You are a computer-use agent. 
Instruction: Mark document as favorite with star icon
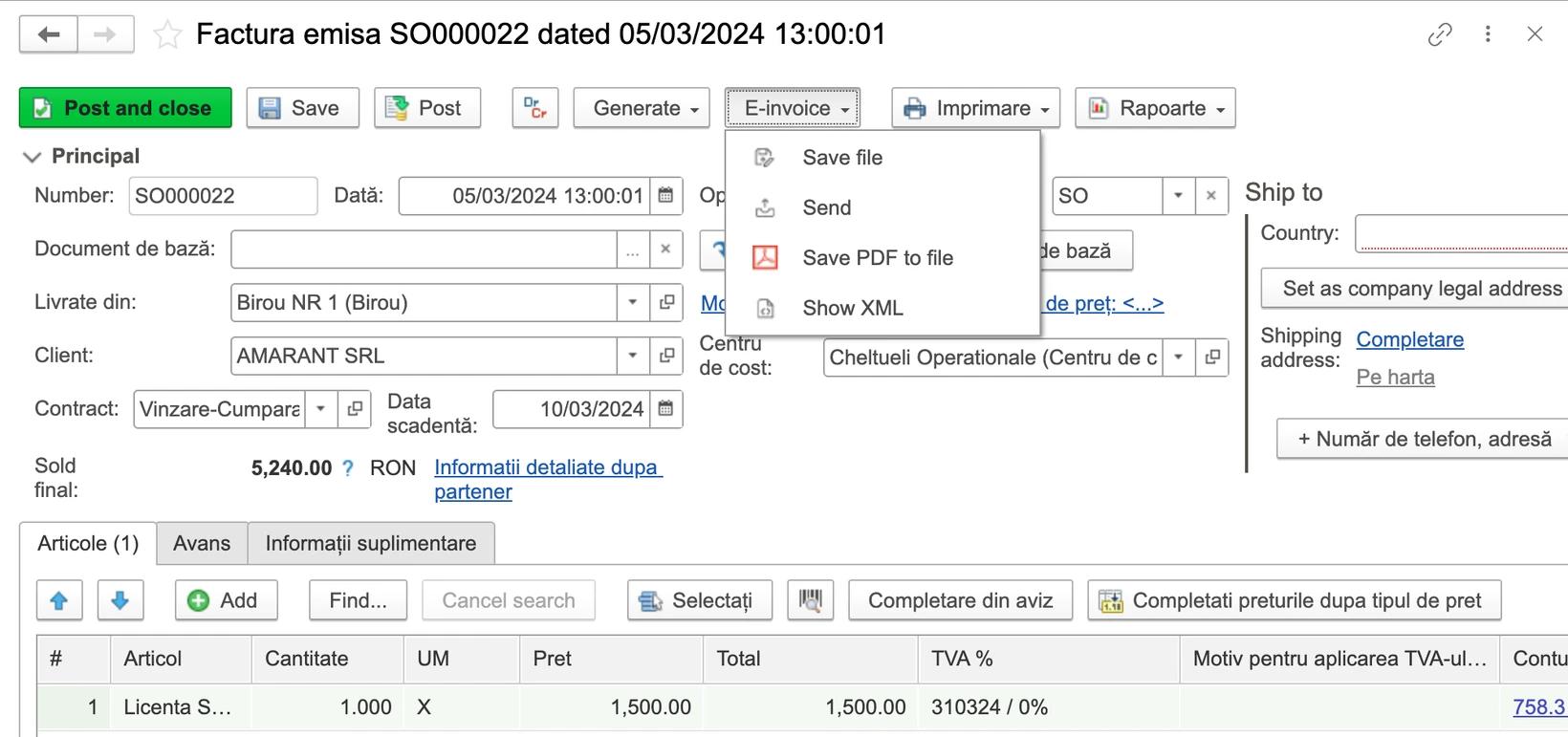coord(167,35)
